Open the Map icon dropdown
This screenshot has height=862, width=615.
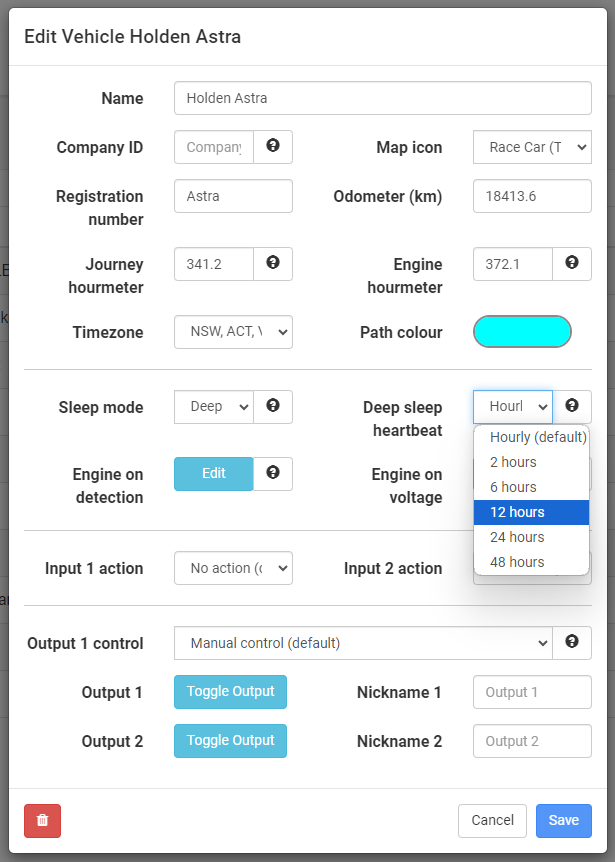coord(532,147)
